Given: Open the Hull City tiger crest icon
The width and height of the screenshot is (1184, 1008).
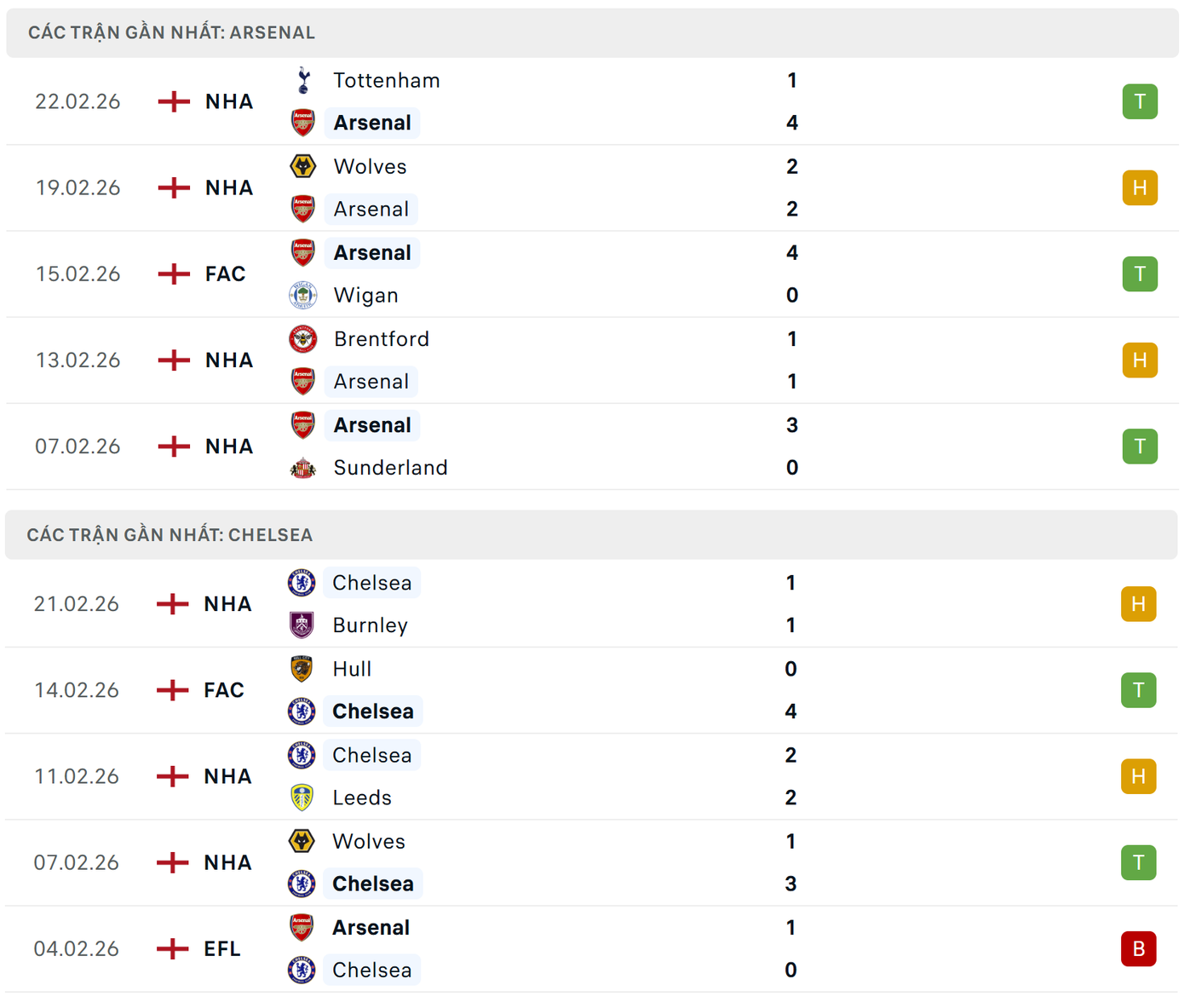Looking at the screenshot, I should click(x=301, y=669).
